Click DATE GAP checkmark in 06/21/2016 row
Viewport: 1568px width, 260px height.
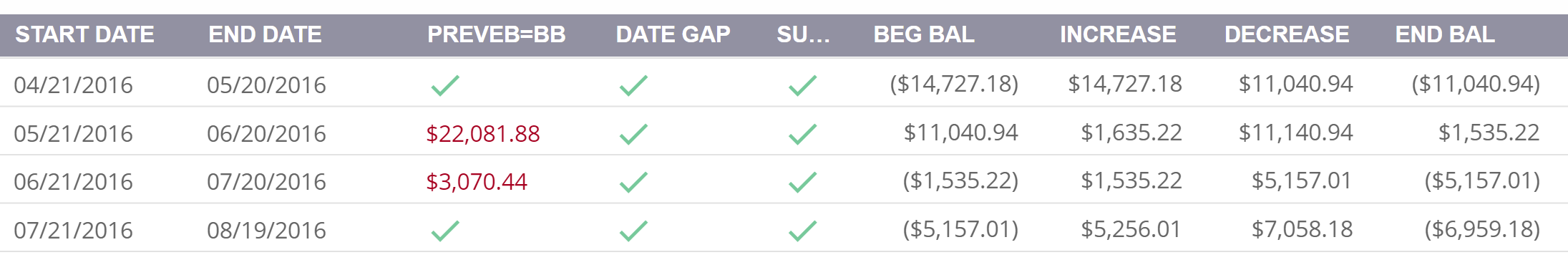click(633, 182)
